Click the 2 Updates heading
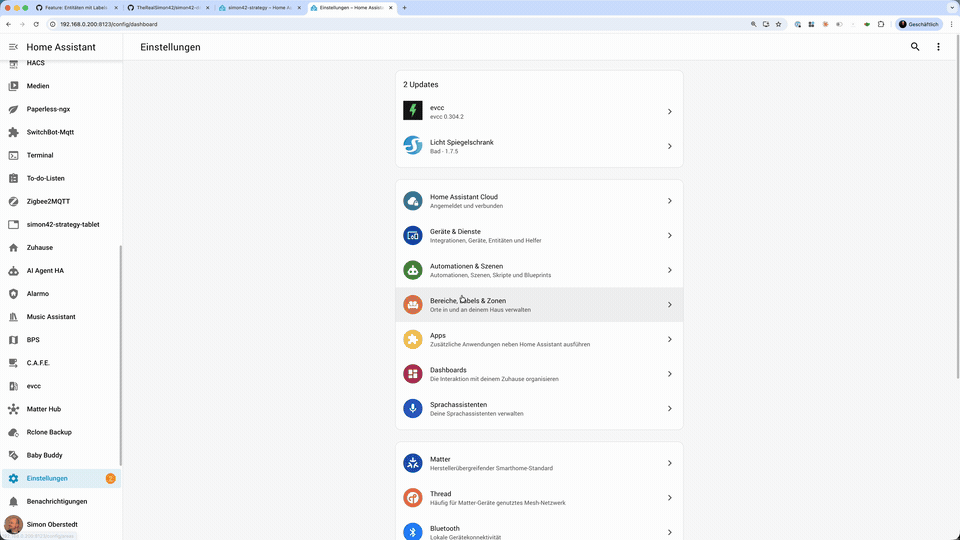The image size is (960, 540). (421, 84)
